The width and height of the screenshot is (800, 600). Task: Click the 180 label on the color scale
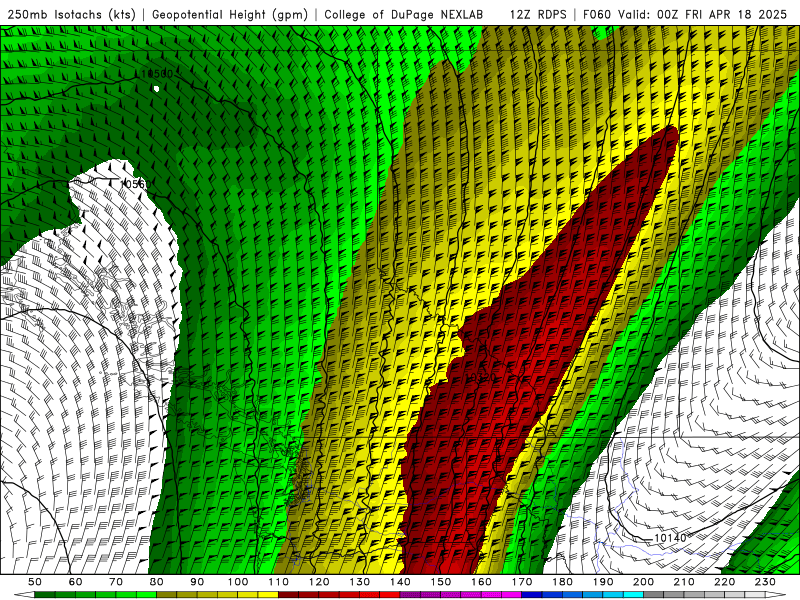pos(562,582)
